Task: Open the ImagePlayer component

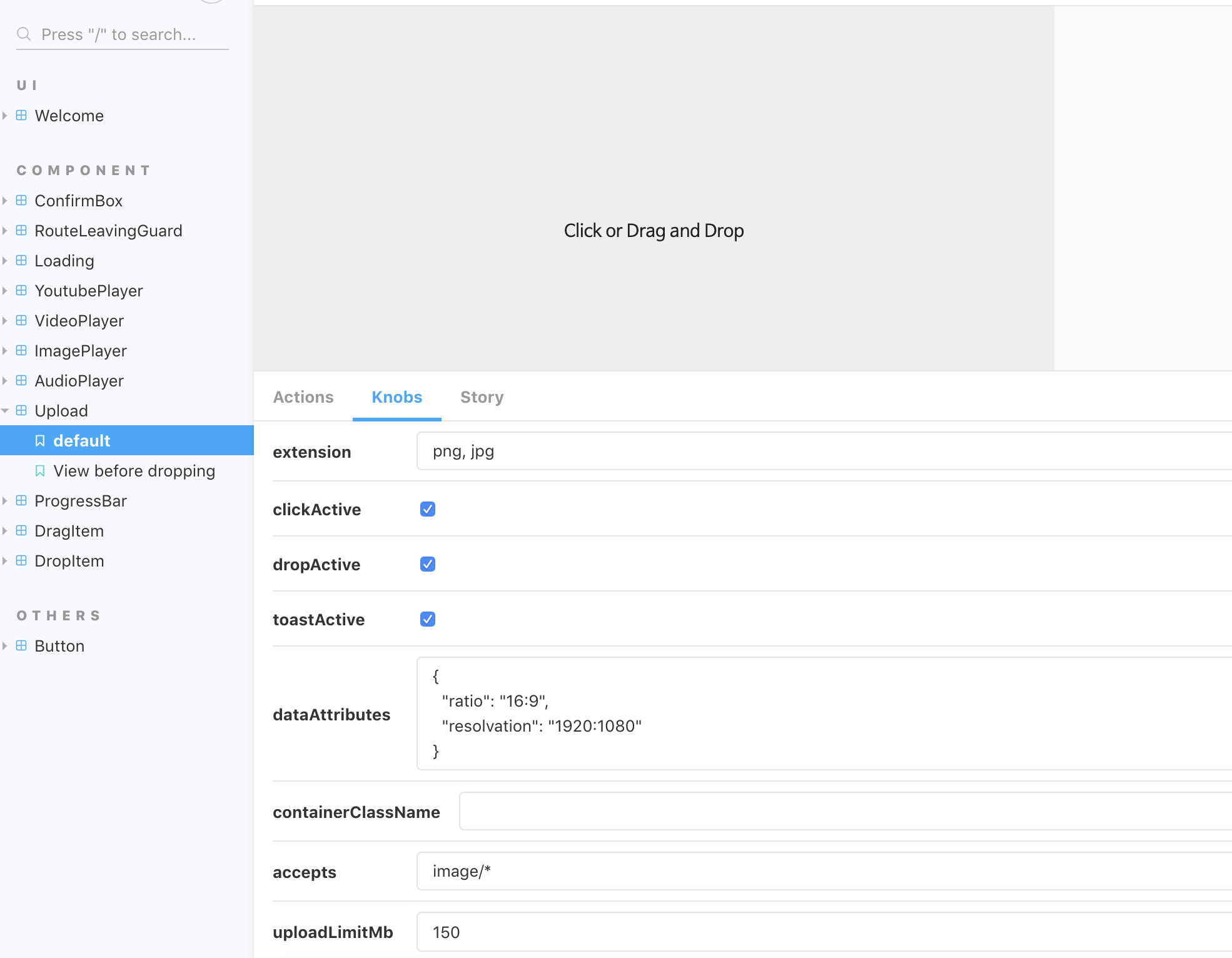Action: 81,351
